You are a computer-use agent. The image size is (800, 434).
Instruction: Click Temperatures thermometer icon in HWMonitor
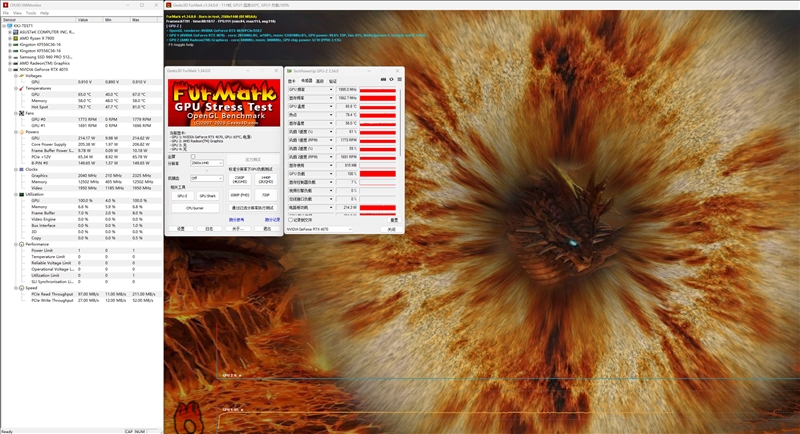[21, 88]
